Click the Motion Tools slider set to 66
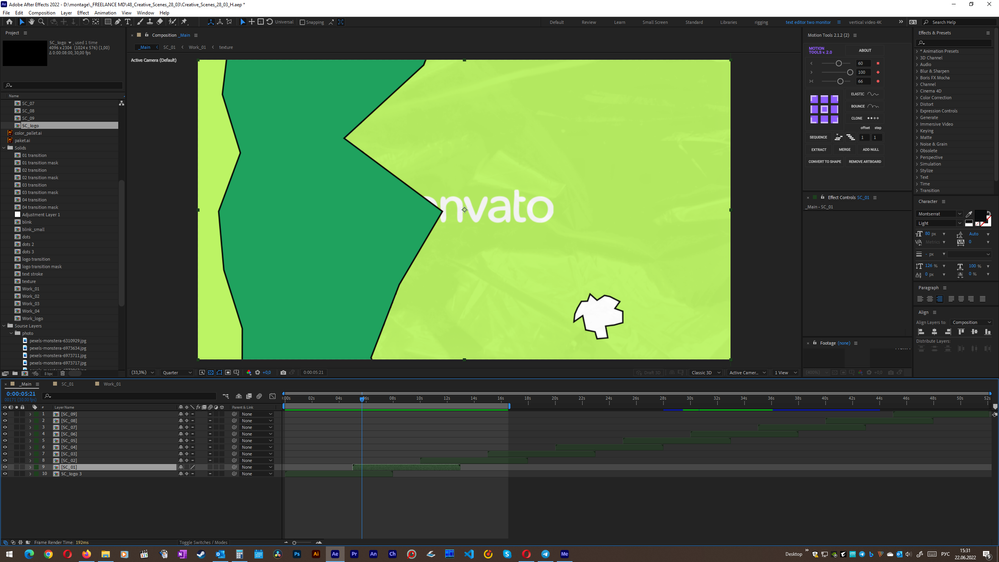 tap(840, 81)
